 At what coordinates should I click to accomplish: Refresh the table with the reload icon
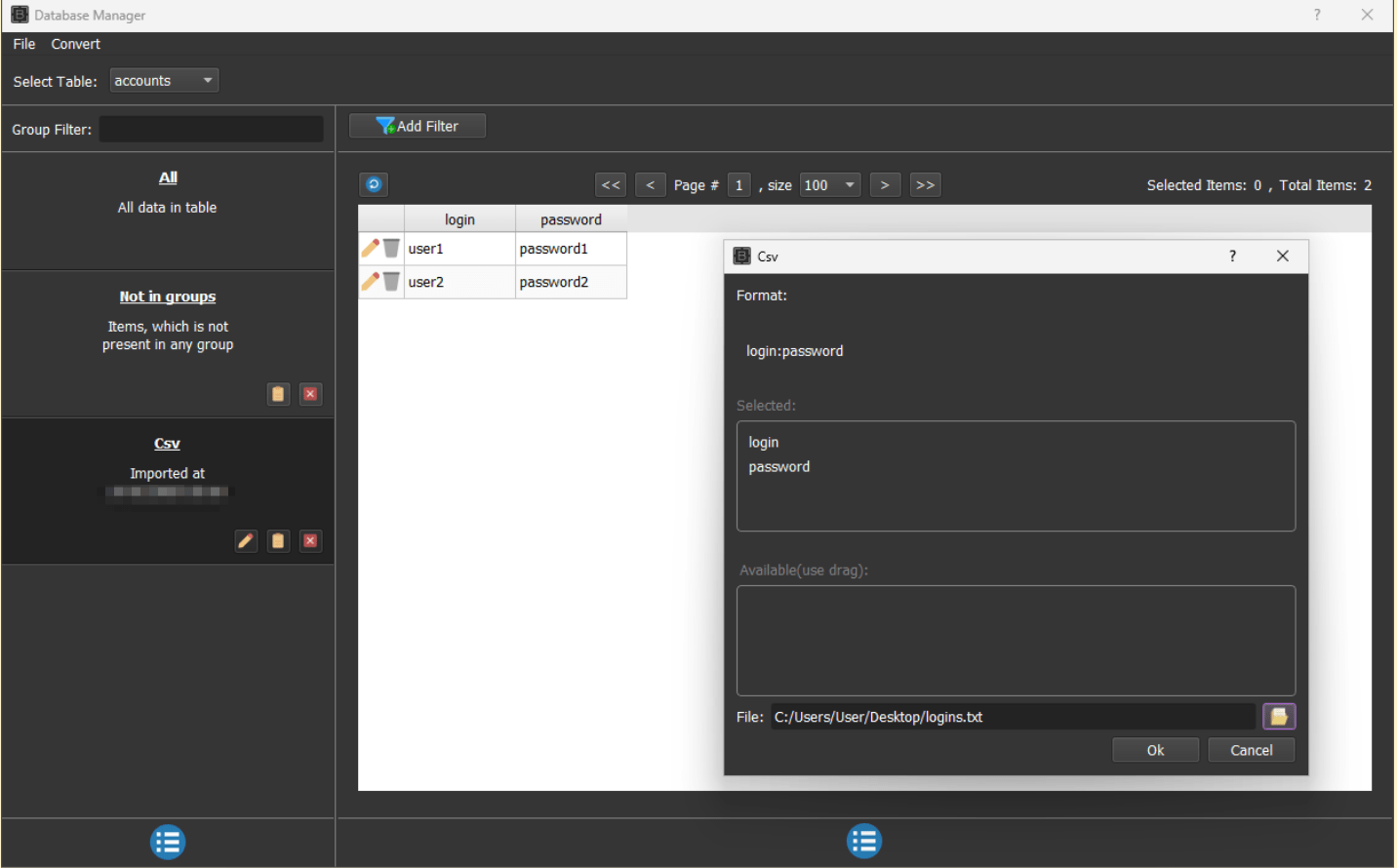click(374, 184)
